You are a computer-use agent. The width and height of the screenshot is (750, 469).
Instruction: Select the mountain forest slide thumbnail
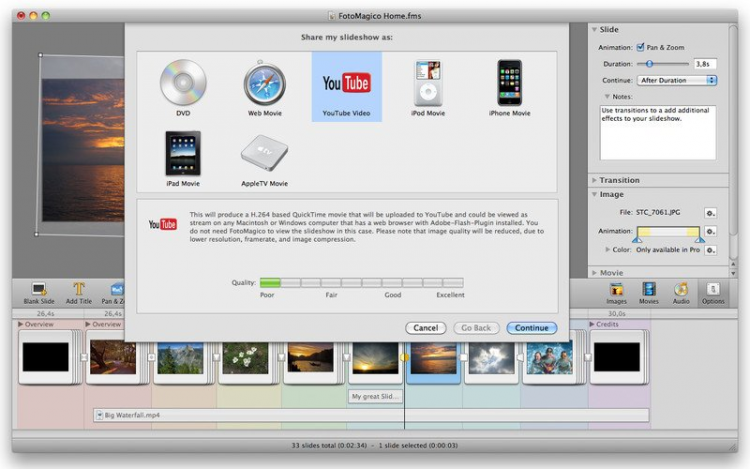pos(180,357)
